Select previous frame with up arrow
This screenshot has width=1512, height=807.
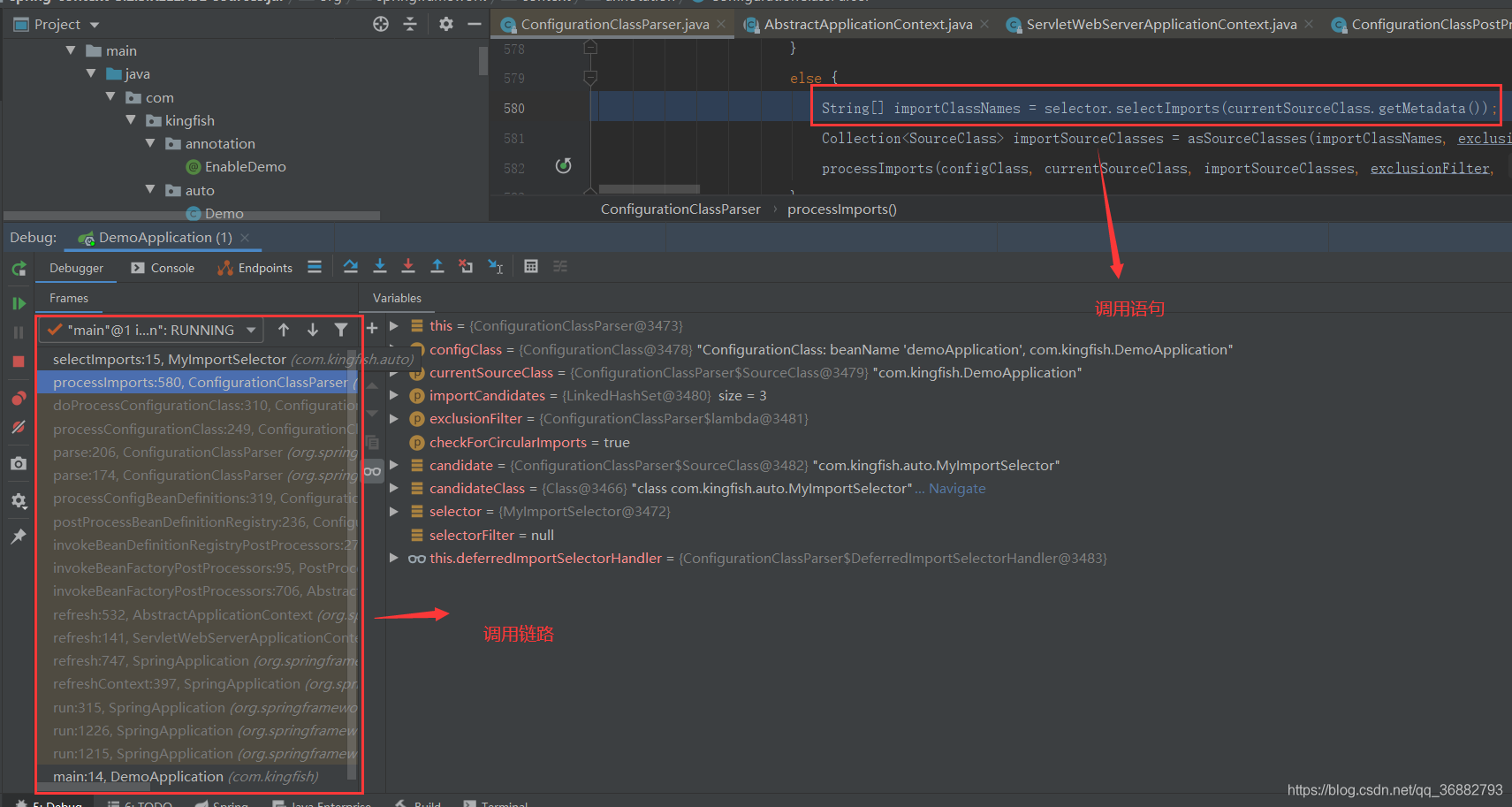pos(284,330)
